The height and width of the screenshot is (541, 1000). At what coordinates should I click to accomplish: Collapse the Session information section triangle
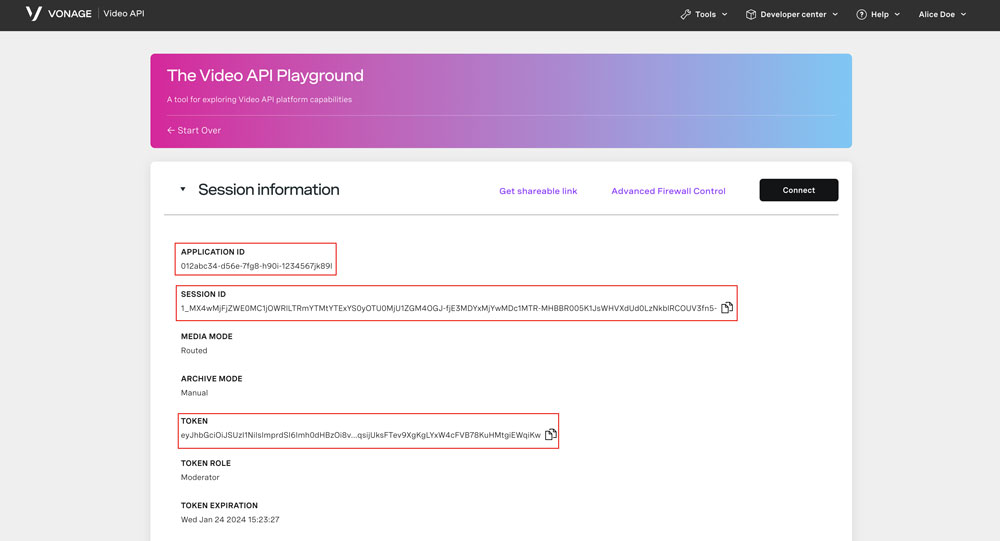[x=182, y=189]
